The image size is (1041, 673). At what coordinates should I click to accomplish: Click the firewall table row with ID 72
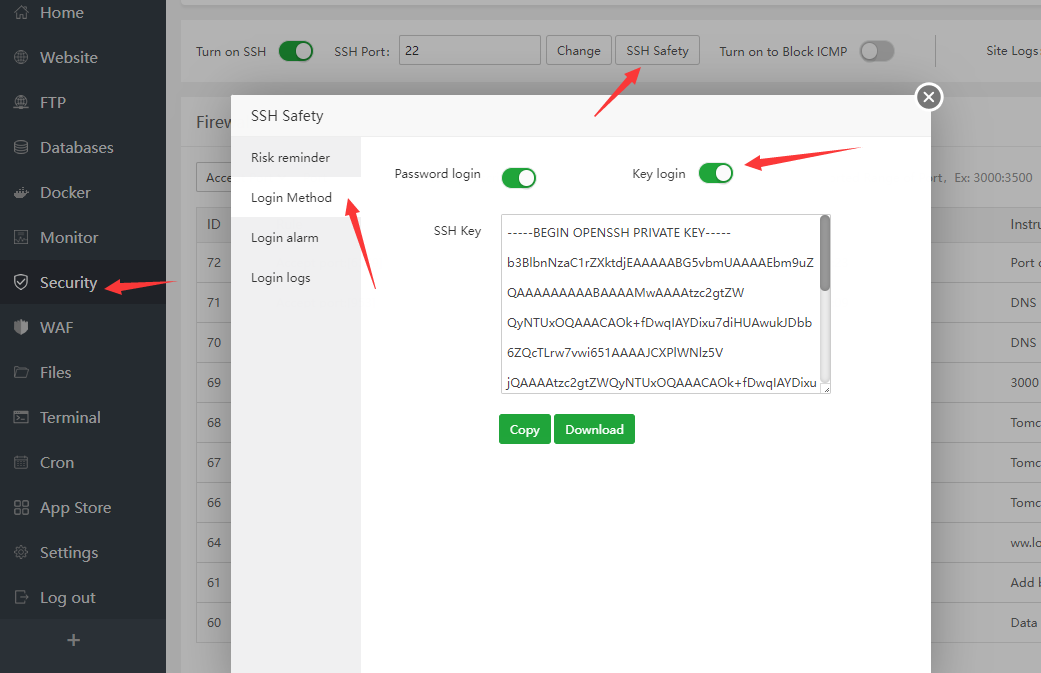(x=214, y=263)
